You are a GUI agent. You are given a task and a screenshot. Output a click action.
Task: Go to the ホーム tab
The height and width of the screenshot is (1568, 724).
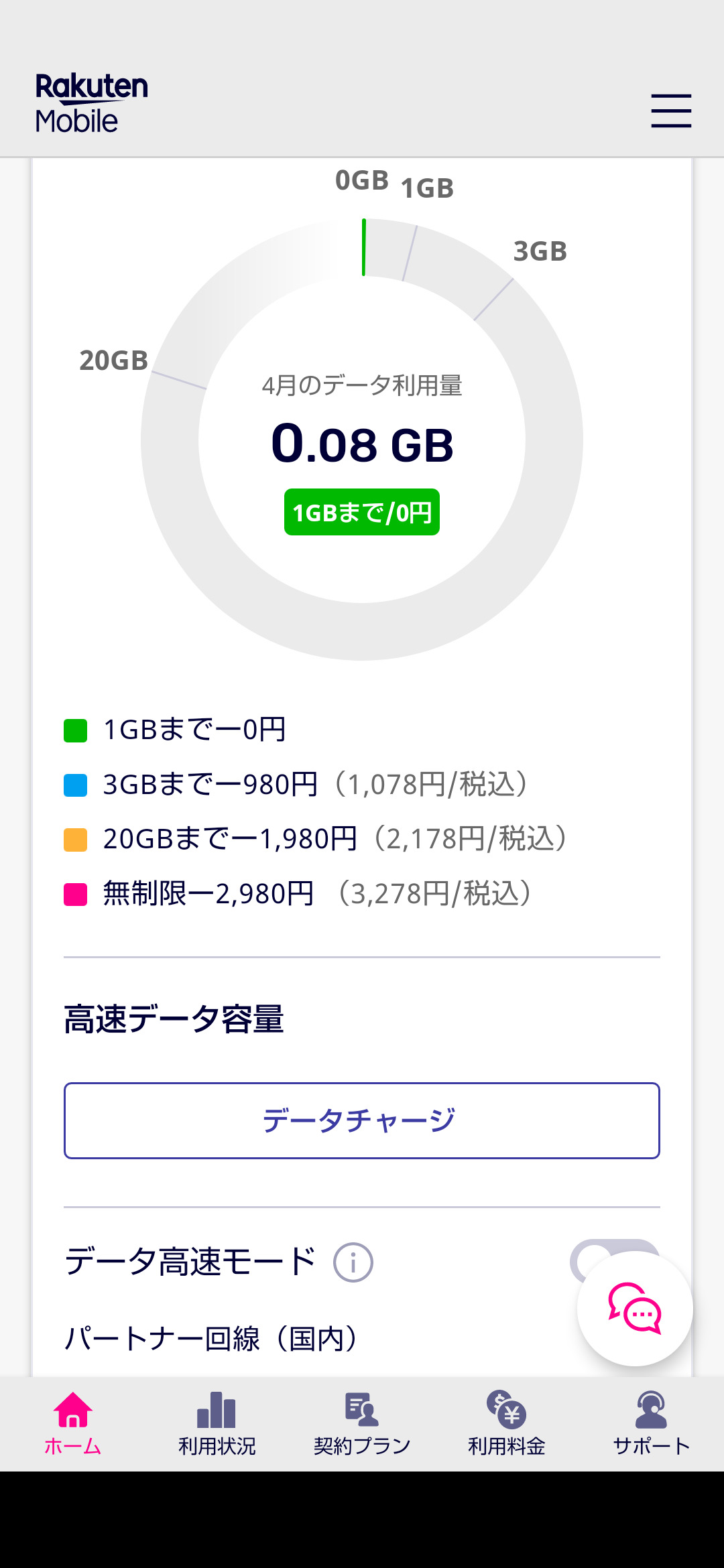coord(72,1422)
